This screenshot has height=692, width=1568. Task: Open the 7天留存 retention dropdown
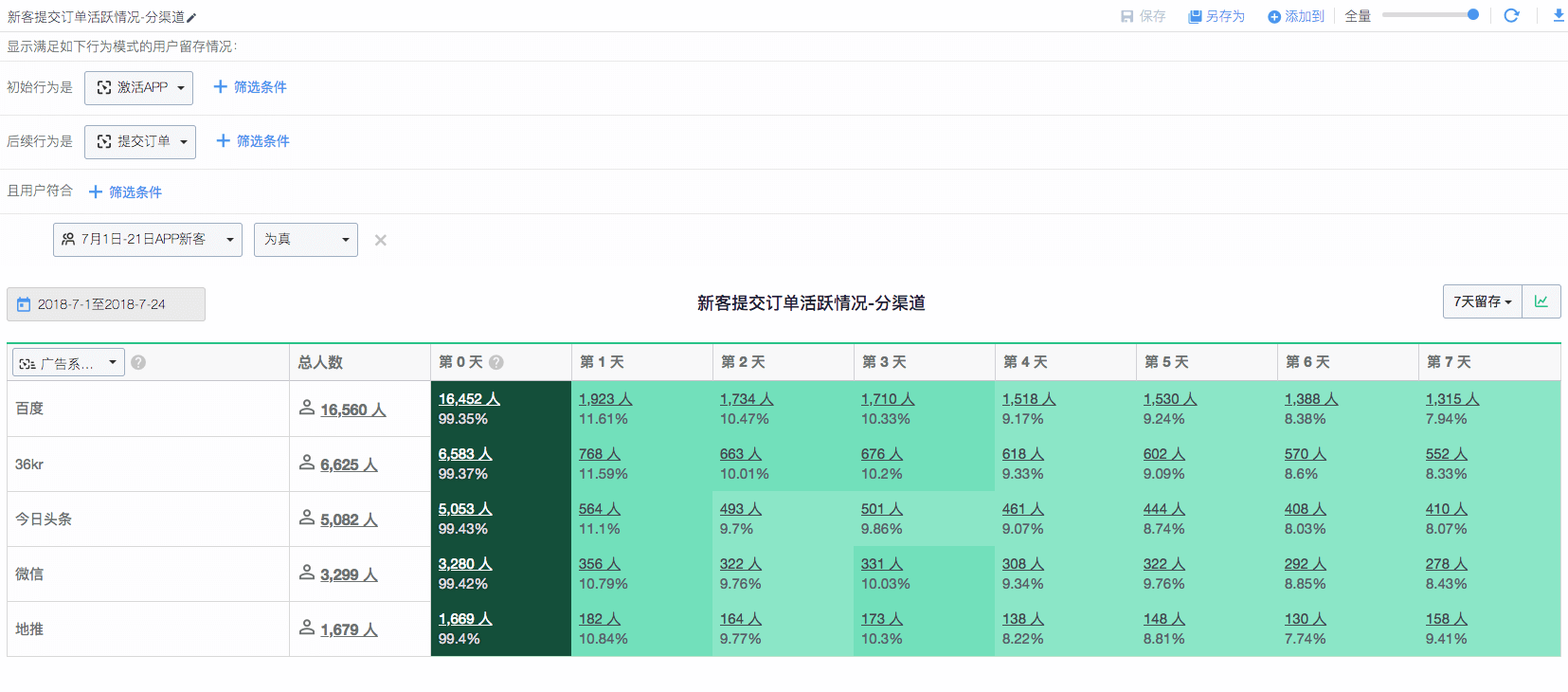(x=1482, y=301)
